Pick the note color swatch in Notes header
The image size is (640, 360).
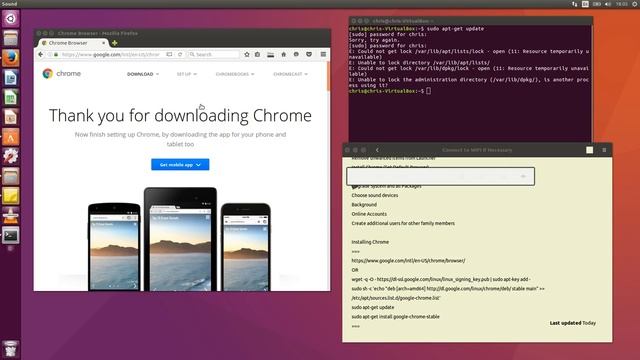coord(589,150)
